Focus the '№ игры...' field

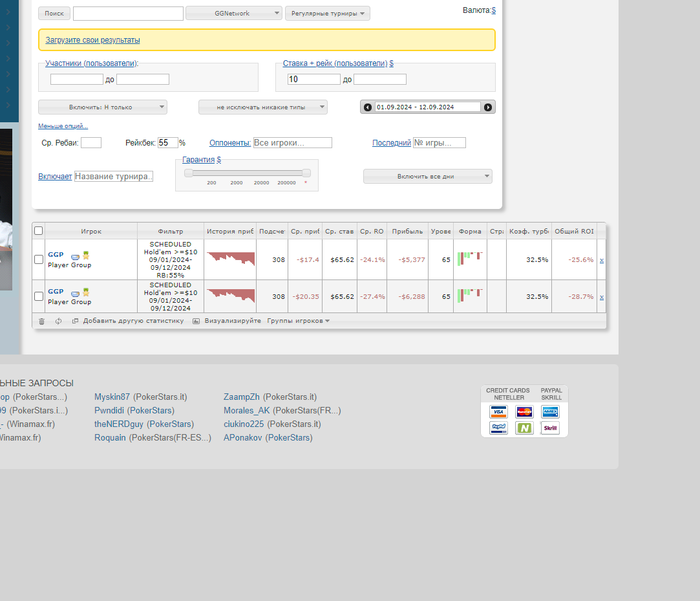pos(439,143)
